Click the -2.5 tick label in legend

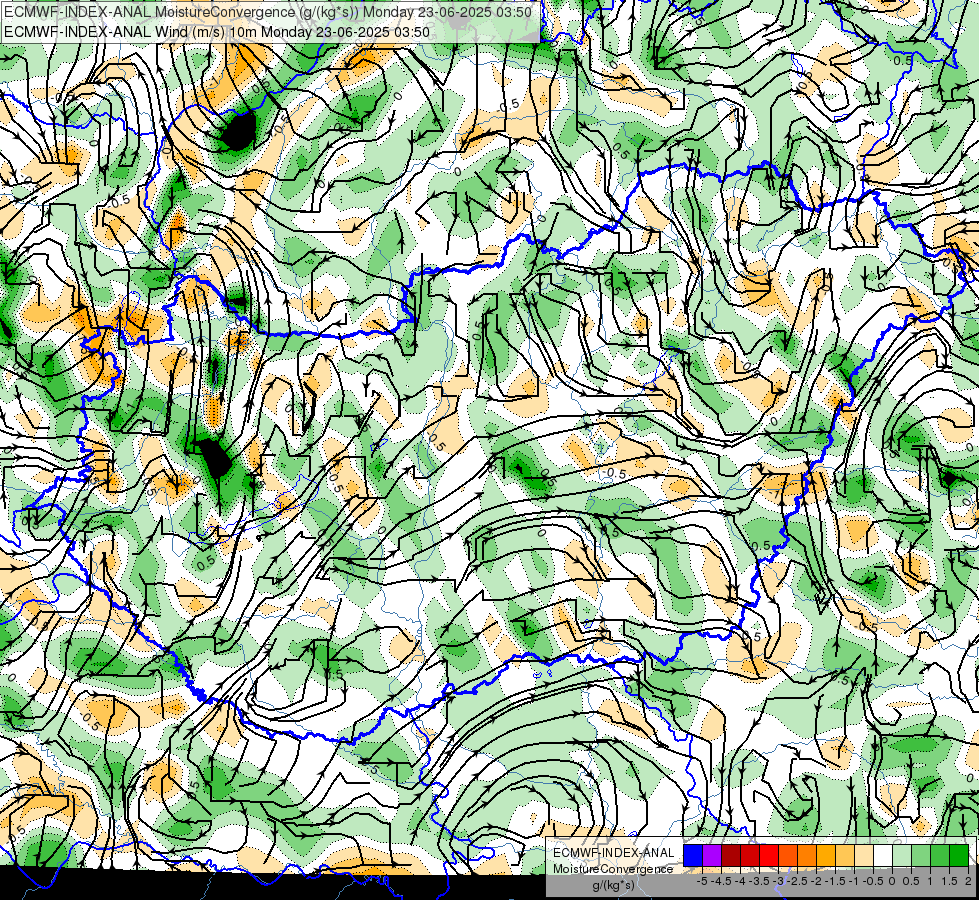tap(797, 881)
